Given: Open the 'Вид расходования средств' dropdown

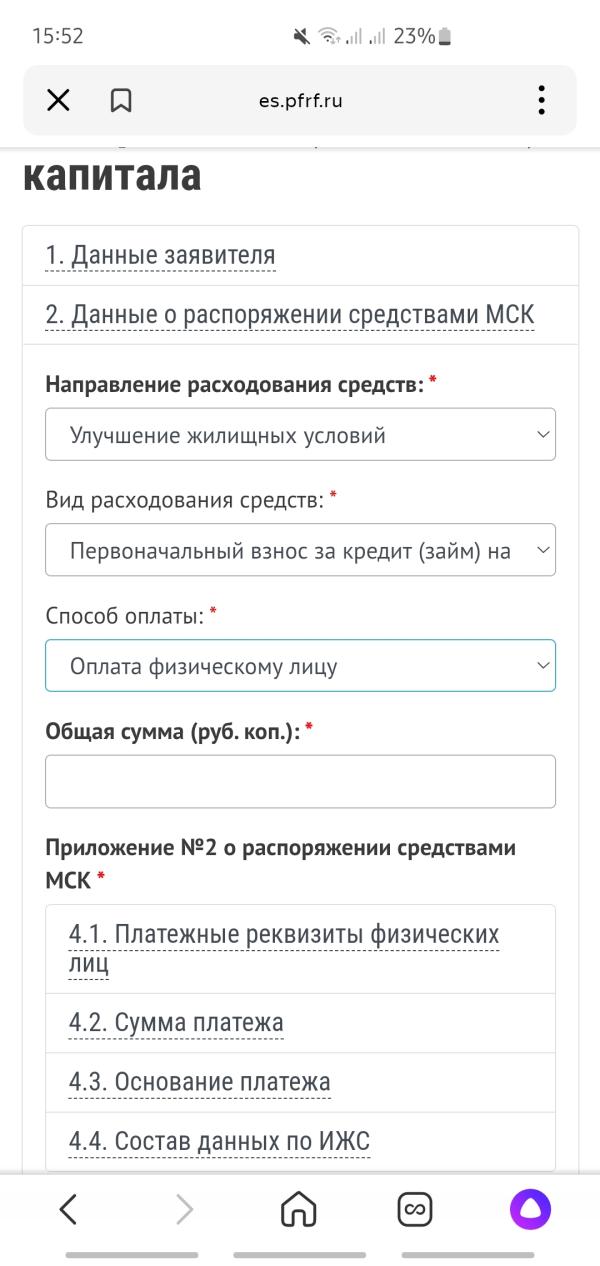Looking at the screenshot, I should 300,550.
